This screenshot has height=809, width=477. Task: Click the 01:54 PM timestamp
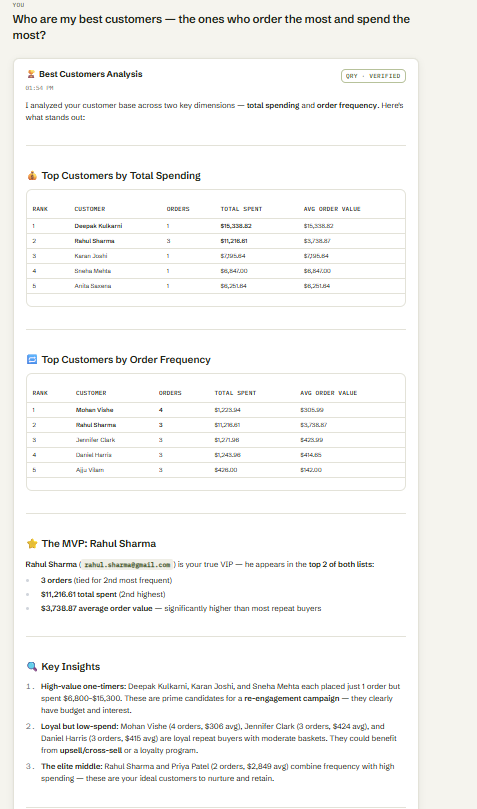39,88
